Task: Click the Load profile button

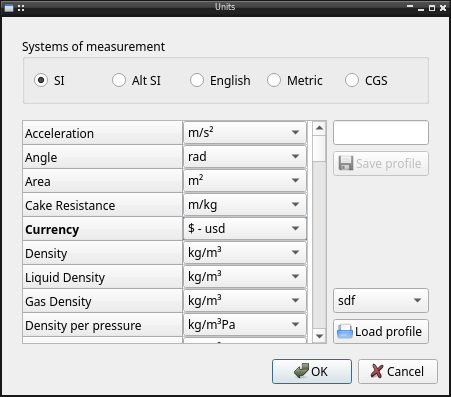Action: 381,332
